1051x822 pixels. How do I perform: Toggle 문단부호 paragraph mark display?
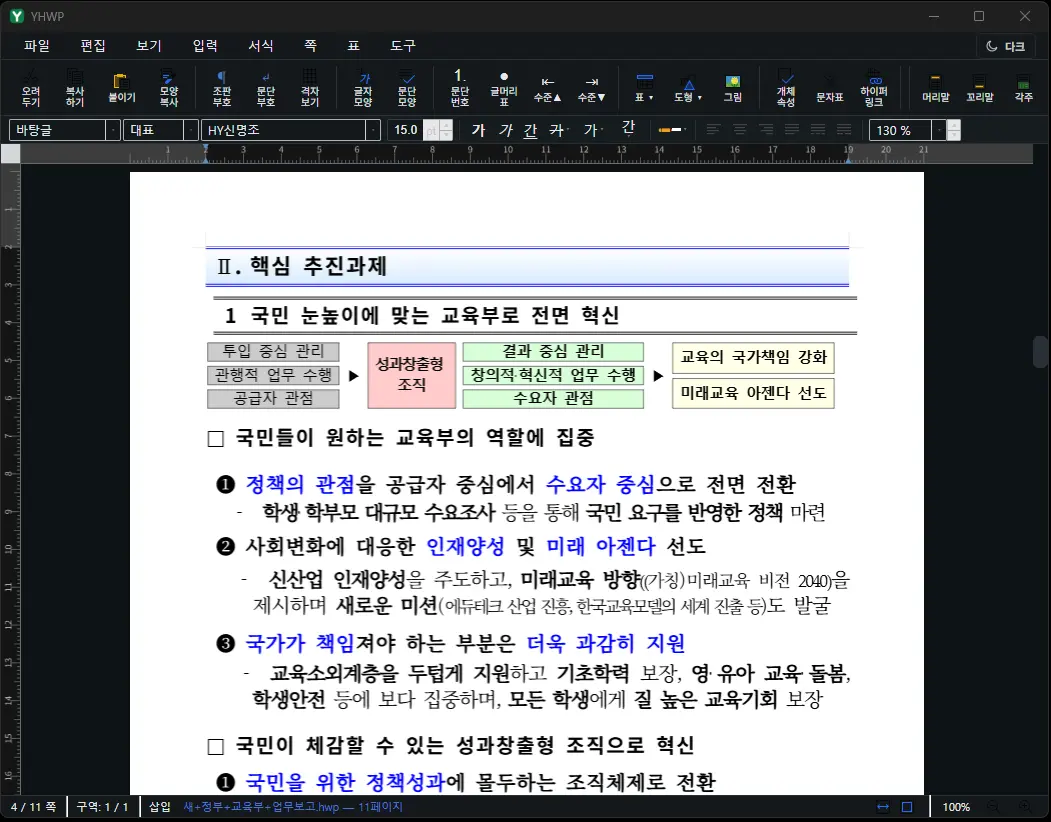pos(266,89)
